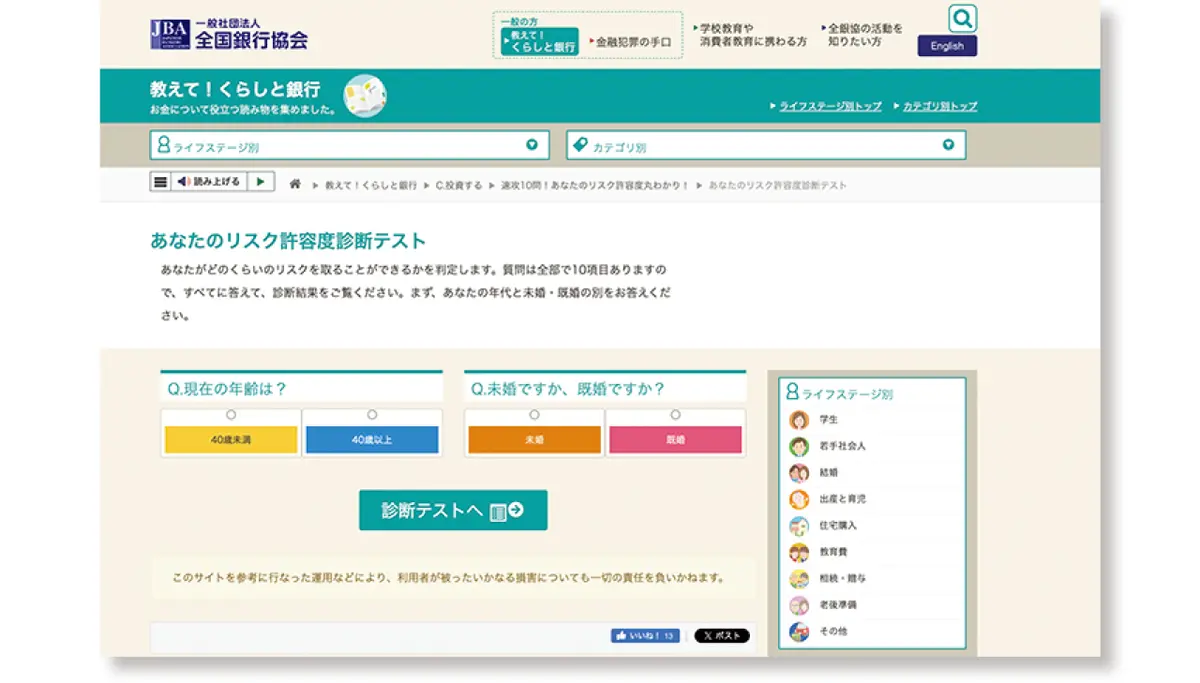Switch to English with the header button
This screenshot has width=1200, height=683.
pyautogui.click(x=946, y=45)
